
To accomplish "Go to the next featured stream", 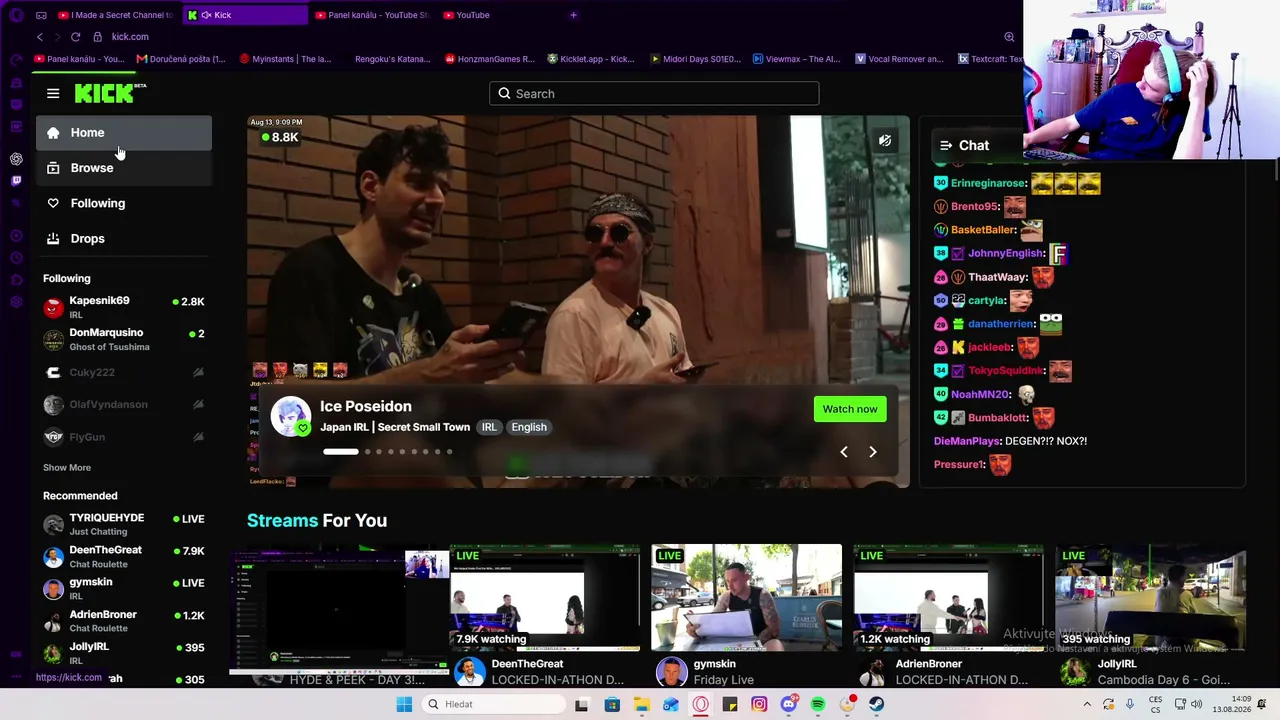I will click(x=873, y=452).
